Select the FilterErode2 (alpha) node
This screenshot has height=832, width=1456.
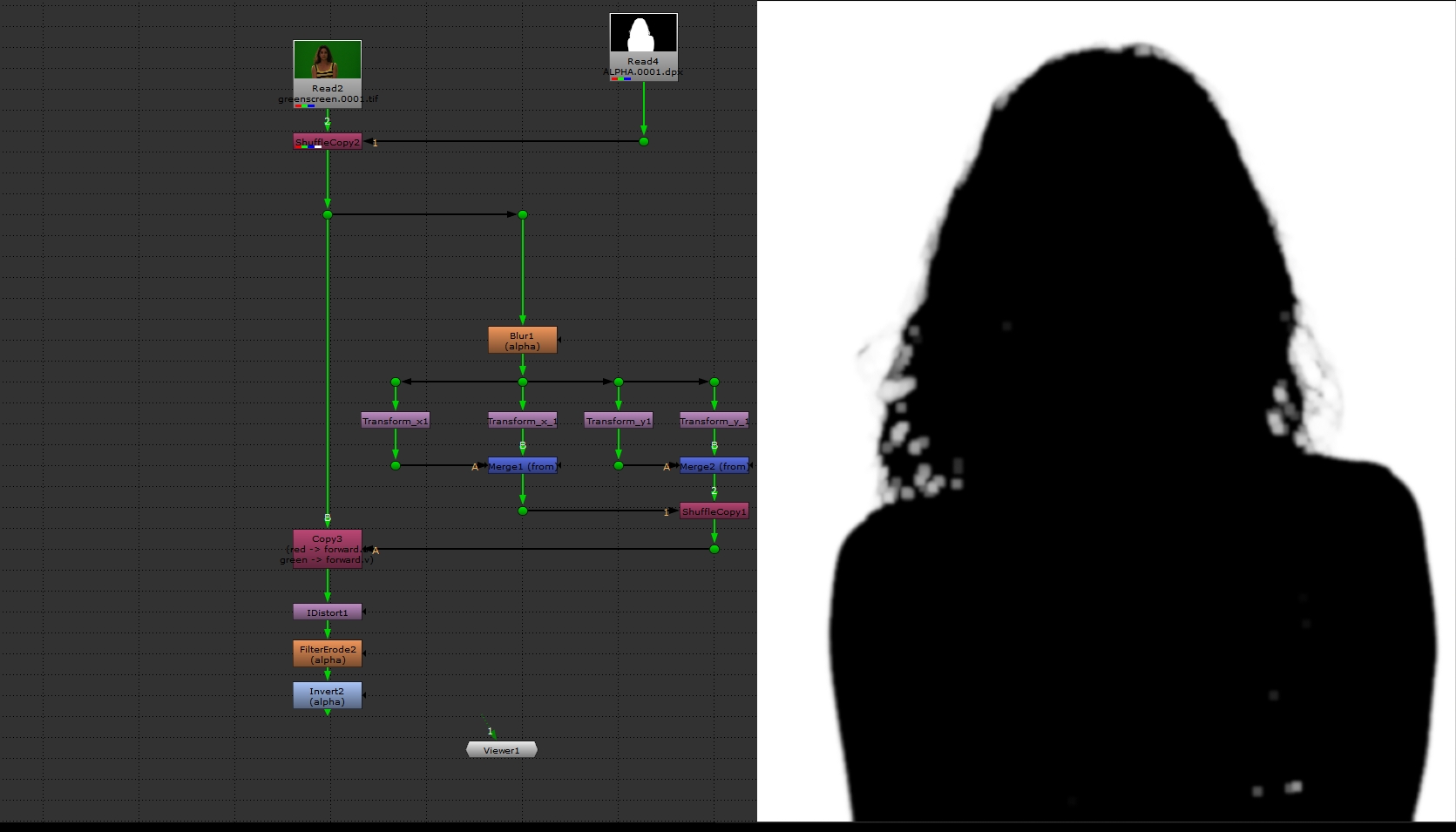[327, 654]
